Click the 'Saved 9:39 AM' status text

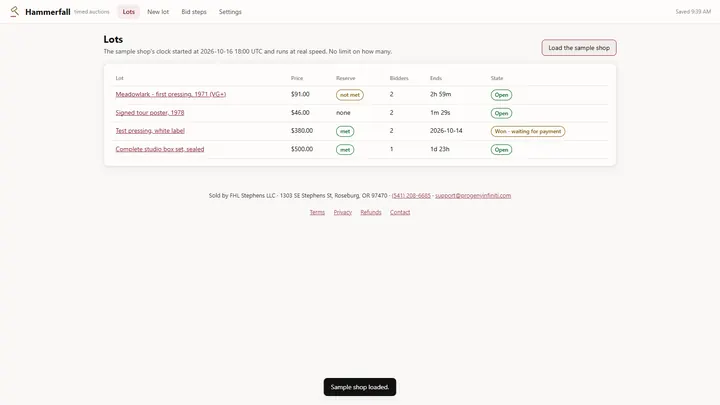coord(693,12)
